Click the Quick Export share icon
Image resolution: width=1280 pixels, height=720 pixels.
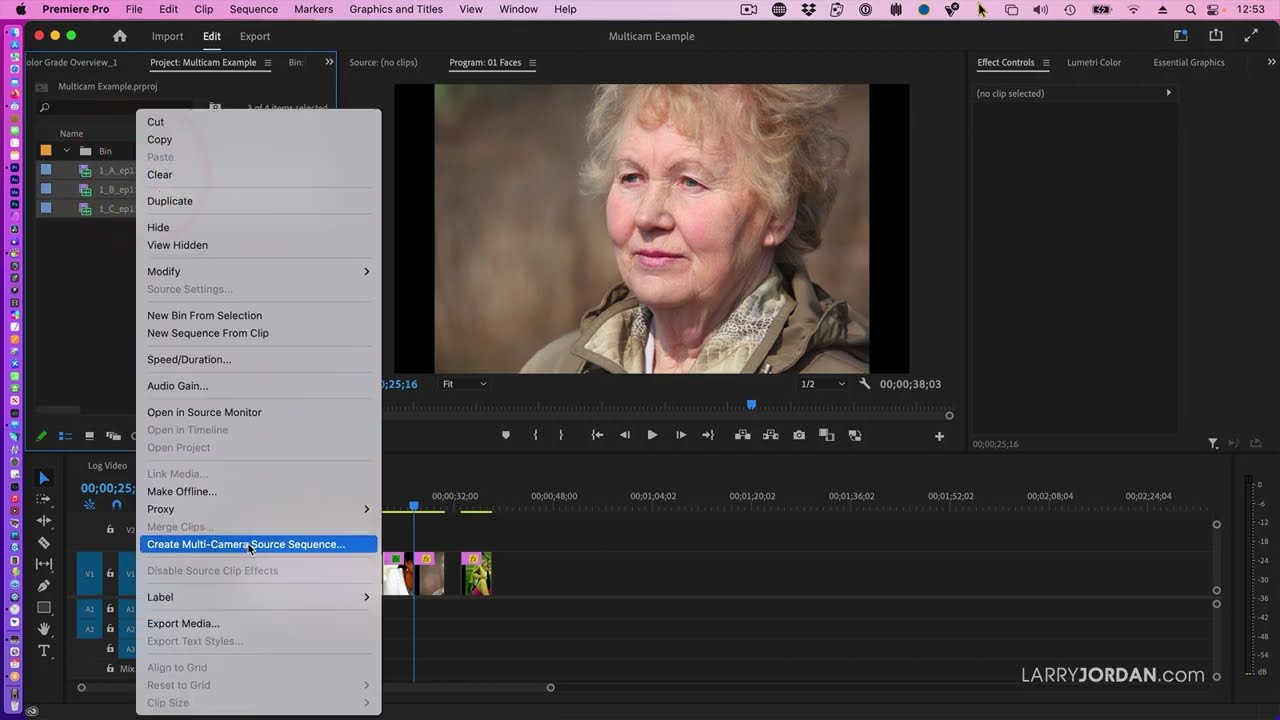click(1216, 36)
